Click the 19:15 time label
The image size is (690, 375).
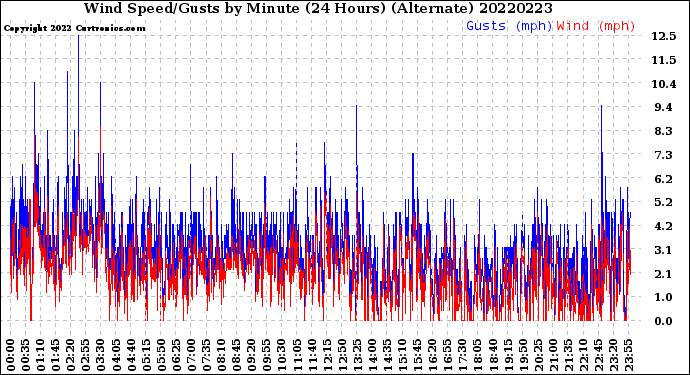508,355
